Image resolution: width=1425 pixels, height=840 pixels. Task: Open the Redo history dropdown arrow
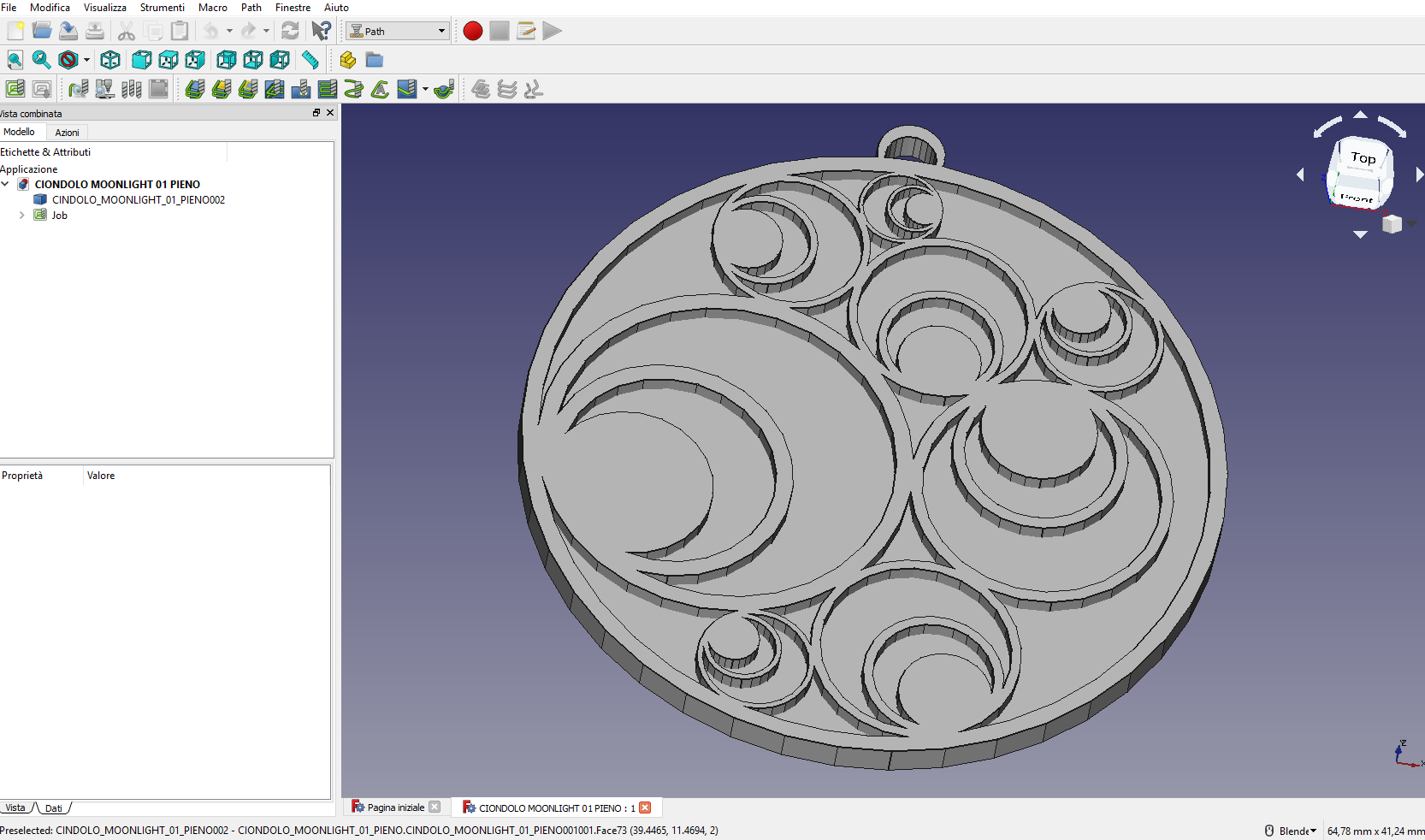(266, 31)
